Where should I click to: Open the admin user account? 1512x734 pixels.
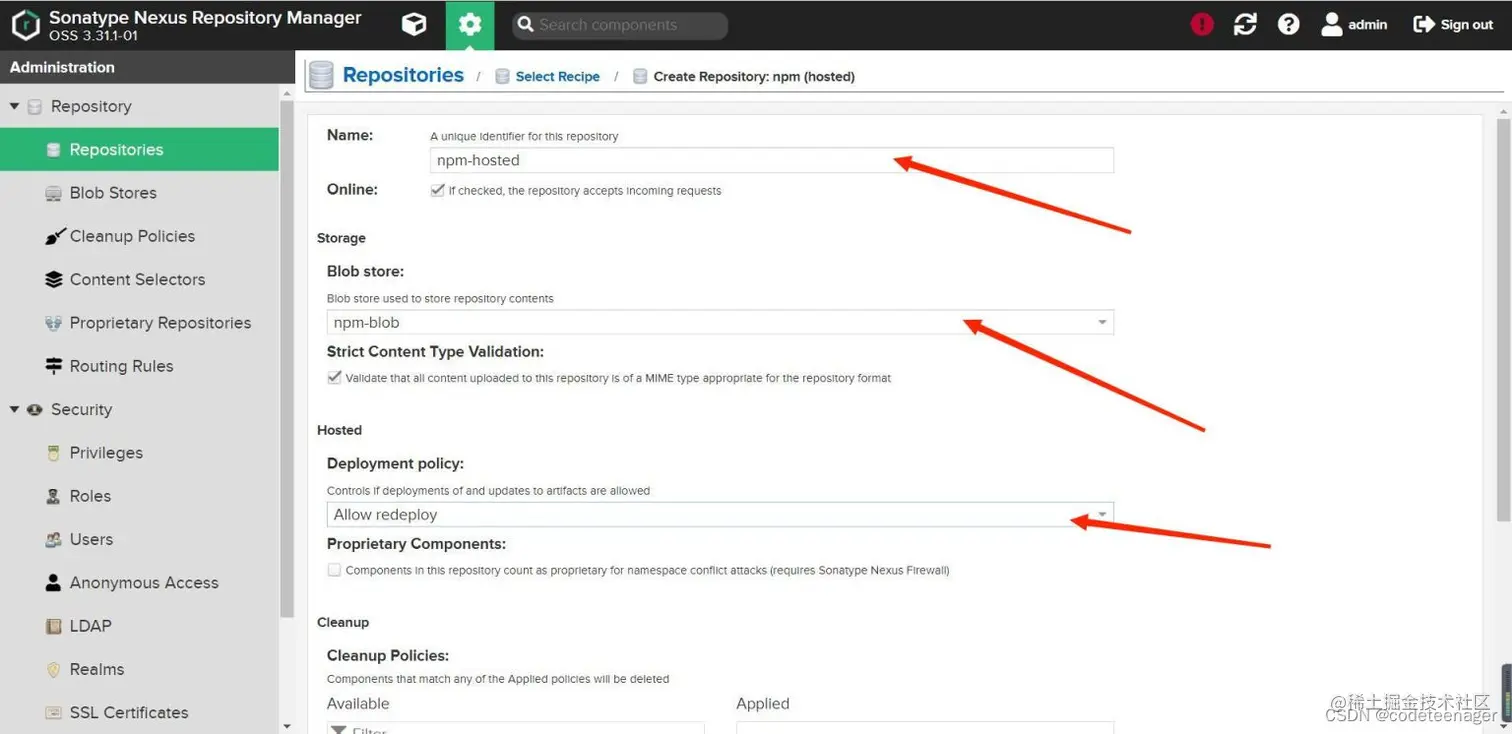1354,25
